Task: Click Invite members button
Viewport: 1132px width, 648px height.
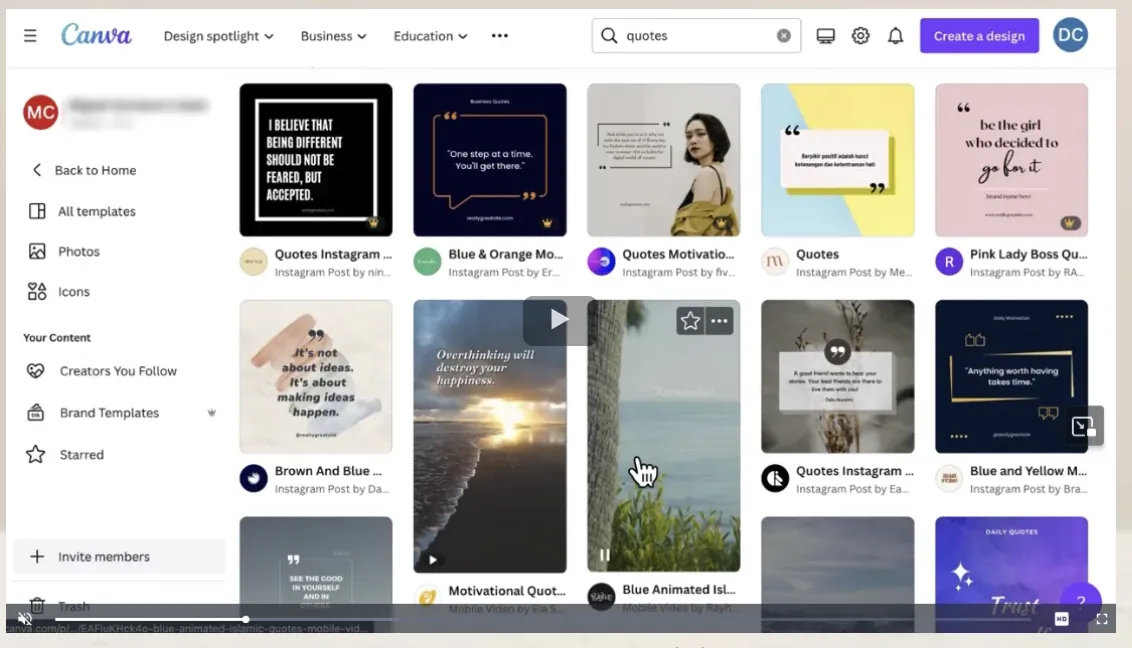Action: [x=119, y=556]
